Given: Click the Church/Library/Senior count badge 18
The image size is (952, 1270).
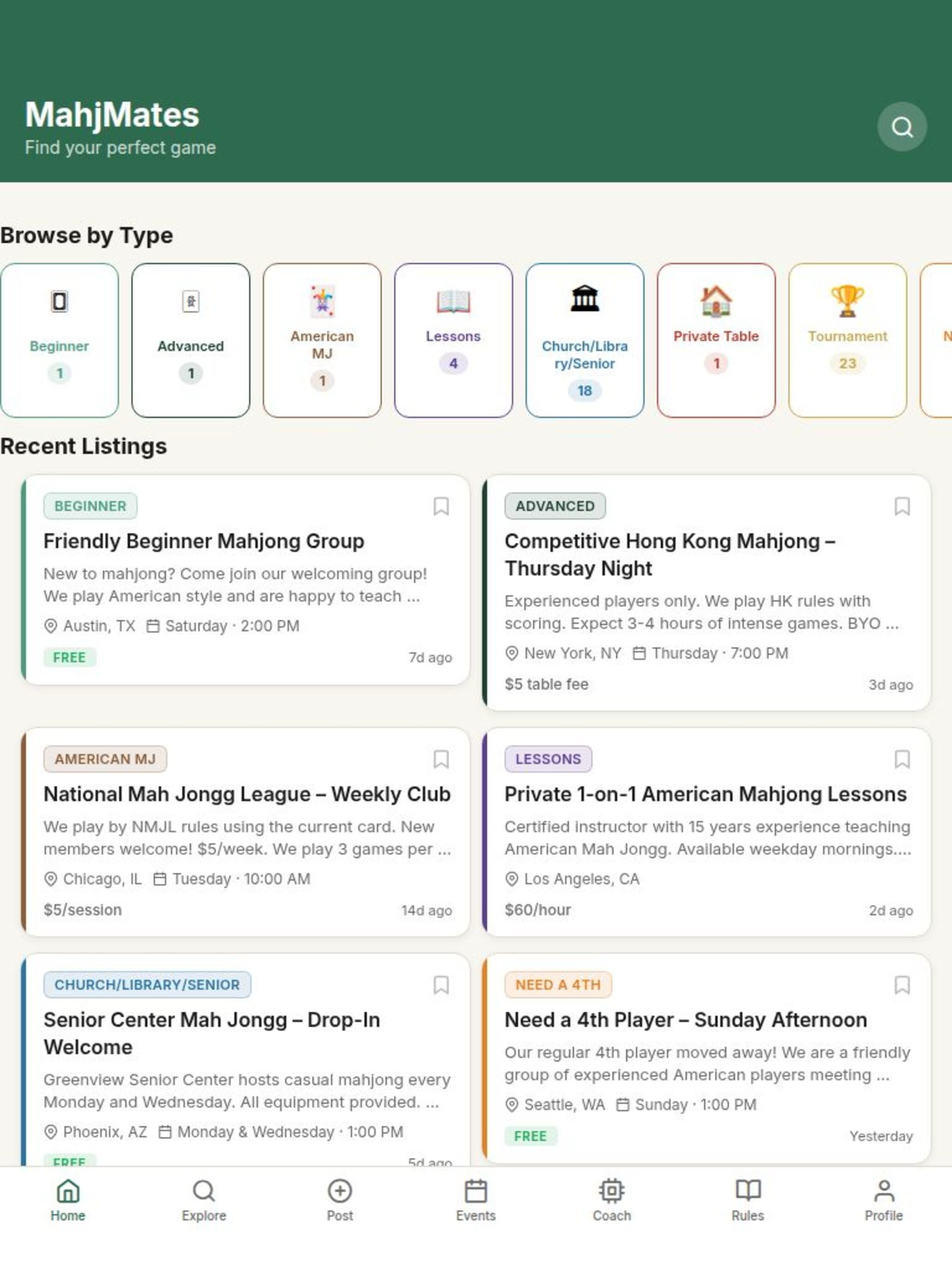Looking at the screenshot, I should [x=584, y=391].
